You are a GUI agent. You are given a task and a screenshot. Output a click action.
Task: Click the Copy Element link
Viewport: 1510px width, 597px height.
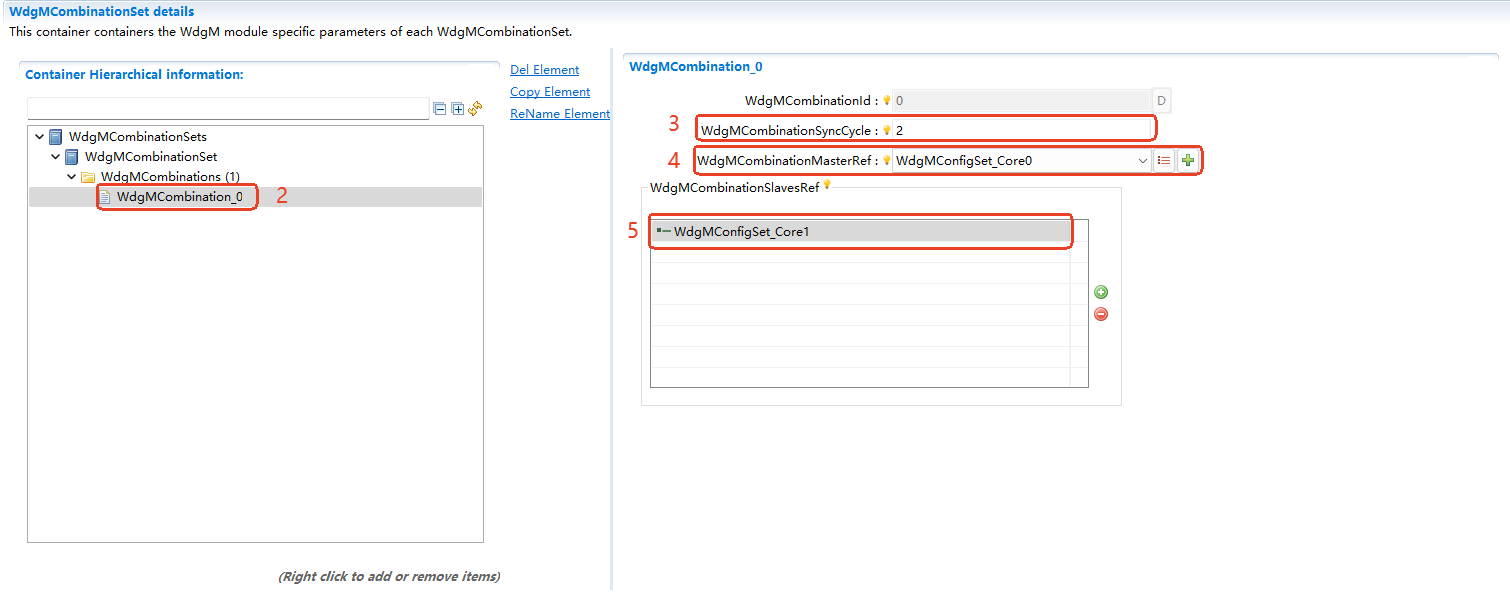550,92
